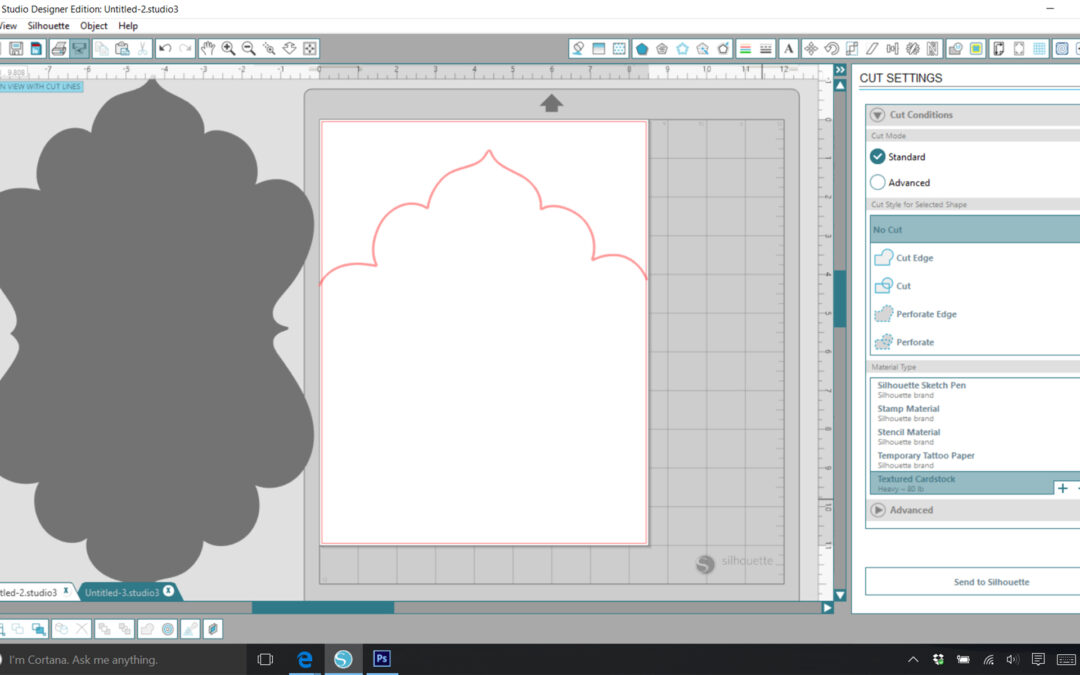This screenshot has width=1080, height=675.
Task: Open the Fill Color pentagon icon
Action: (x=640, y=48)
